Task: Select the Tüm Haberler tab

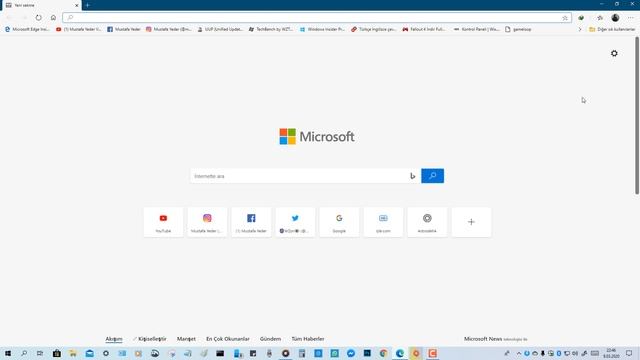Action: point(308,339)
